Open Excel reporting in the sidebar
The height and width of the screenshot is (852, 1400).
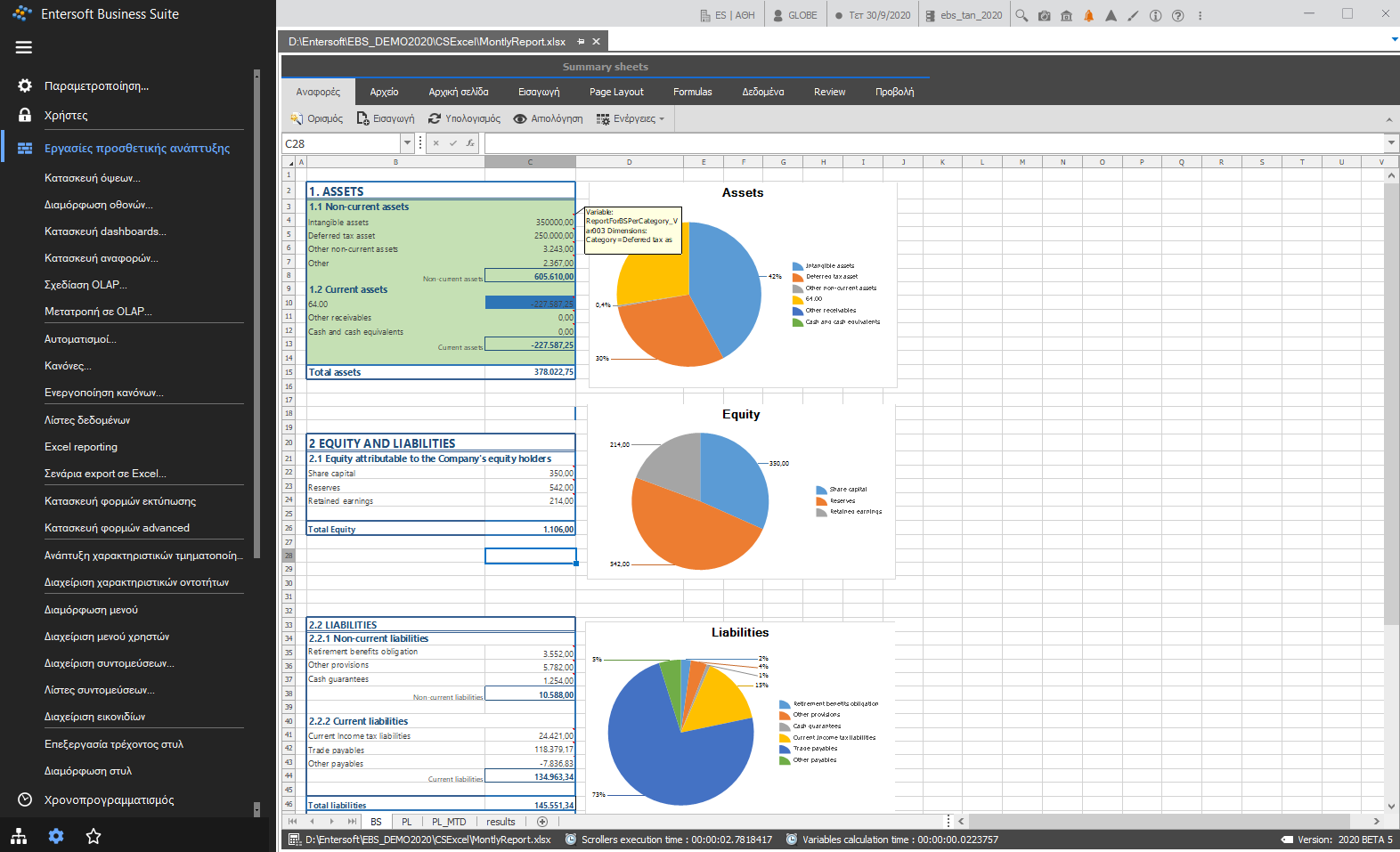click(x=81, y=447)
